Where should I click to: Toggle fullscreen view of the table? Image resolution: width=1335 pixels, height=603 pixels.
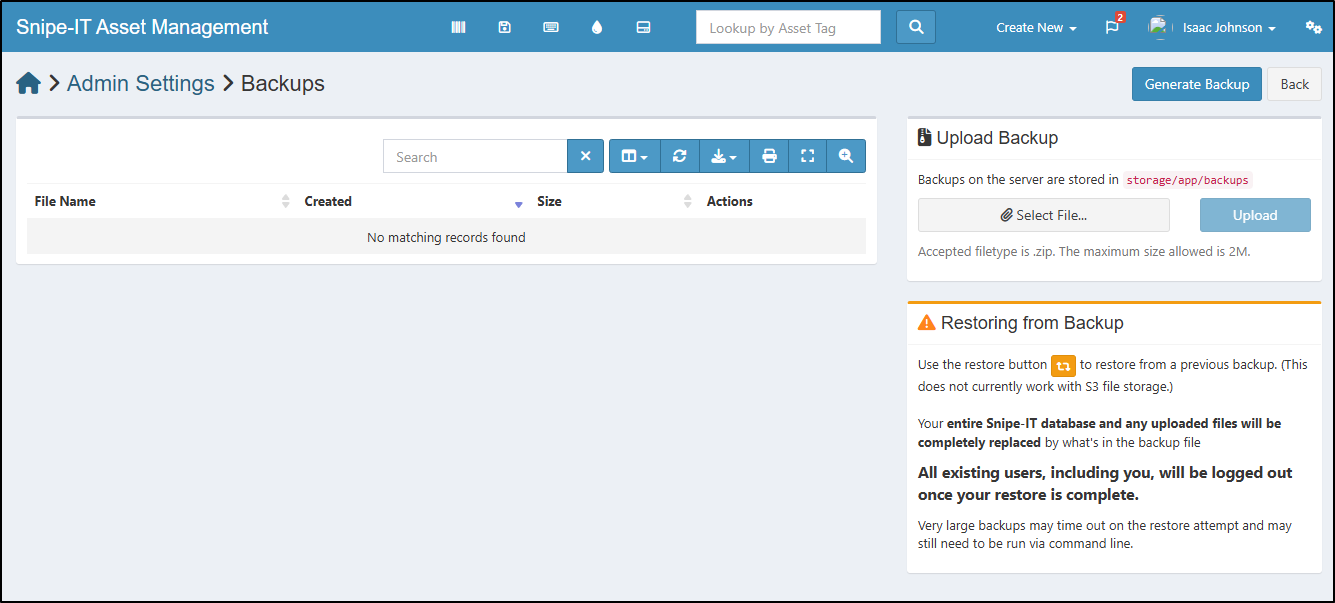(808, 156)
